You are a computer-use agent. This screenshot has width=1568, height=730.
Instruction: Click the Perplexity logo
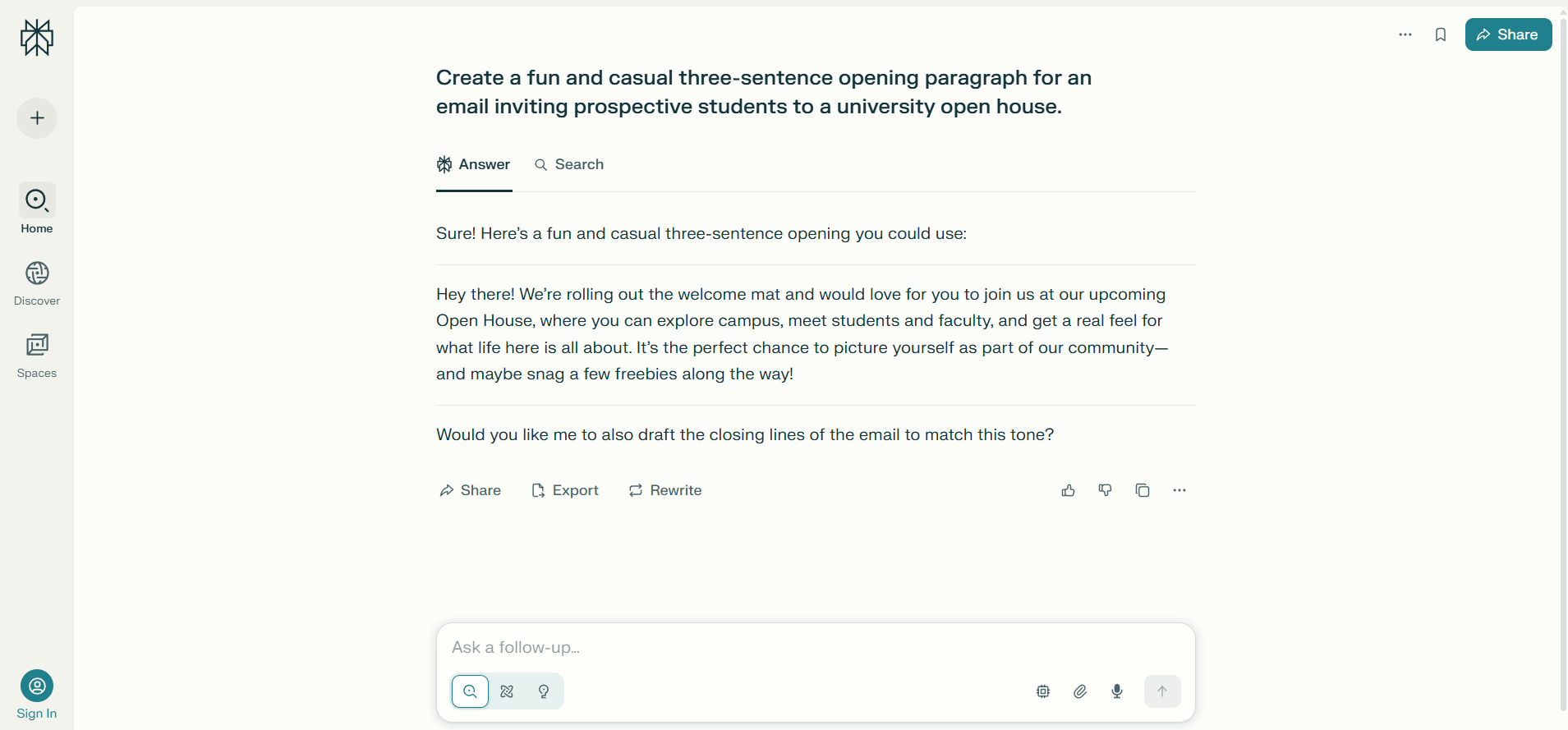tap(36, 38)
